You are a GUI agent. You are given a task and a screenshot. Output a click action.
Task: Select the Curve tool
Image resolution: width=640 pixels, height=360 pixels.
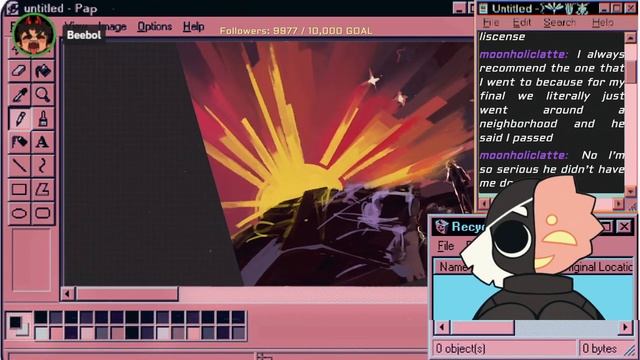pyautogui.click(x=42, y=166)
